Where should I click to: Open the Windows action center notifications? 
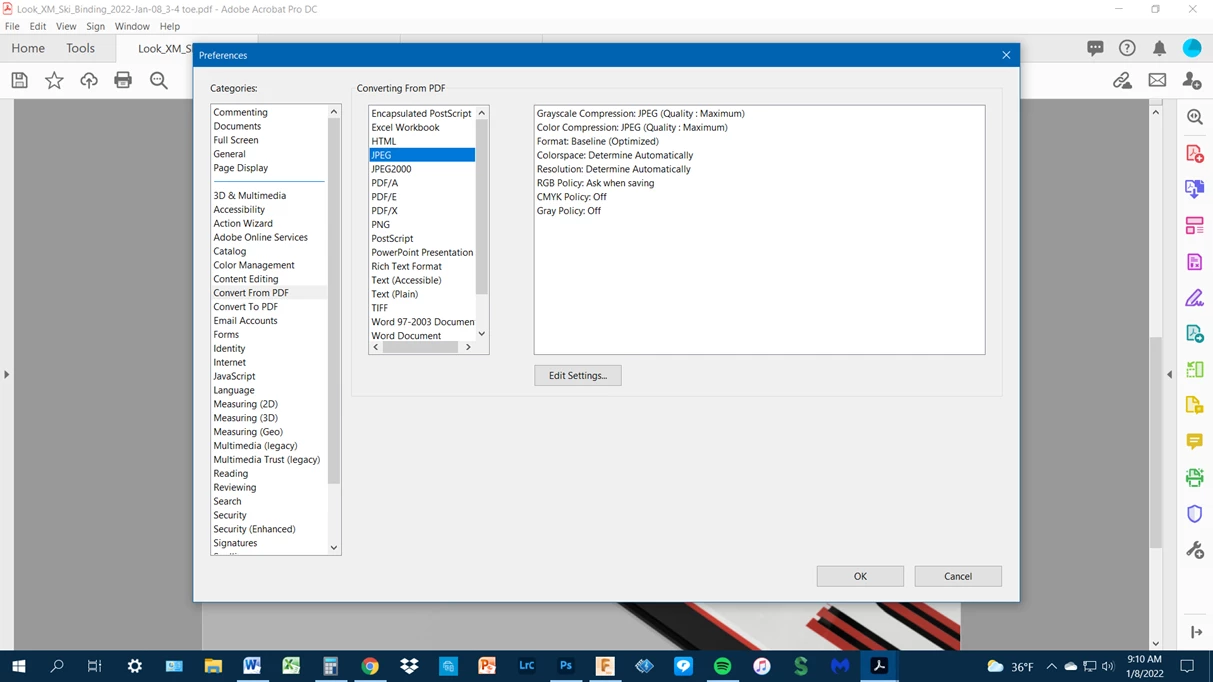(x=1187, y=666)
